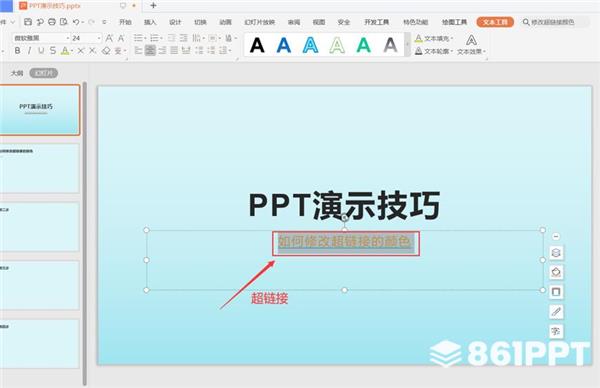Click the Save icon in quick access toolbar

pyautogui.click(x=28, y=22)
